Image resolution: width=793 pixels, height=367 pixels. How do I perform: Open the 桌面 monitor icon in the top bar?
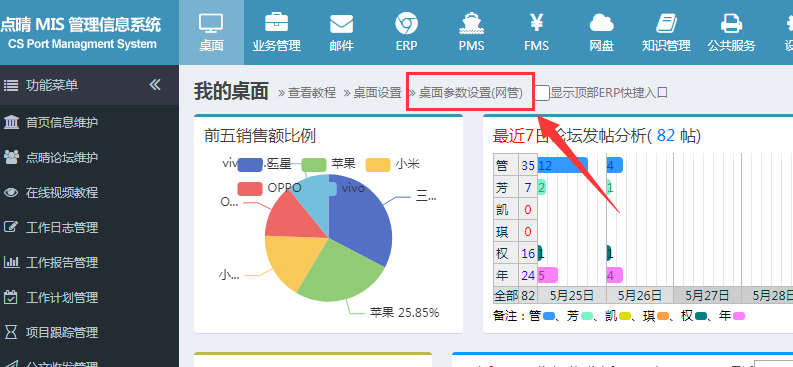[211, 24]
